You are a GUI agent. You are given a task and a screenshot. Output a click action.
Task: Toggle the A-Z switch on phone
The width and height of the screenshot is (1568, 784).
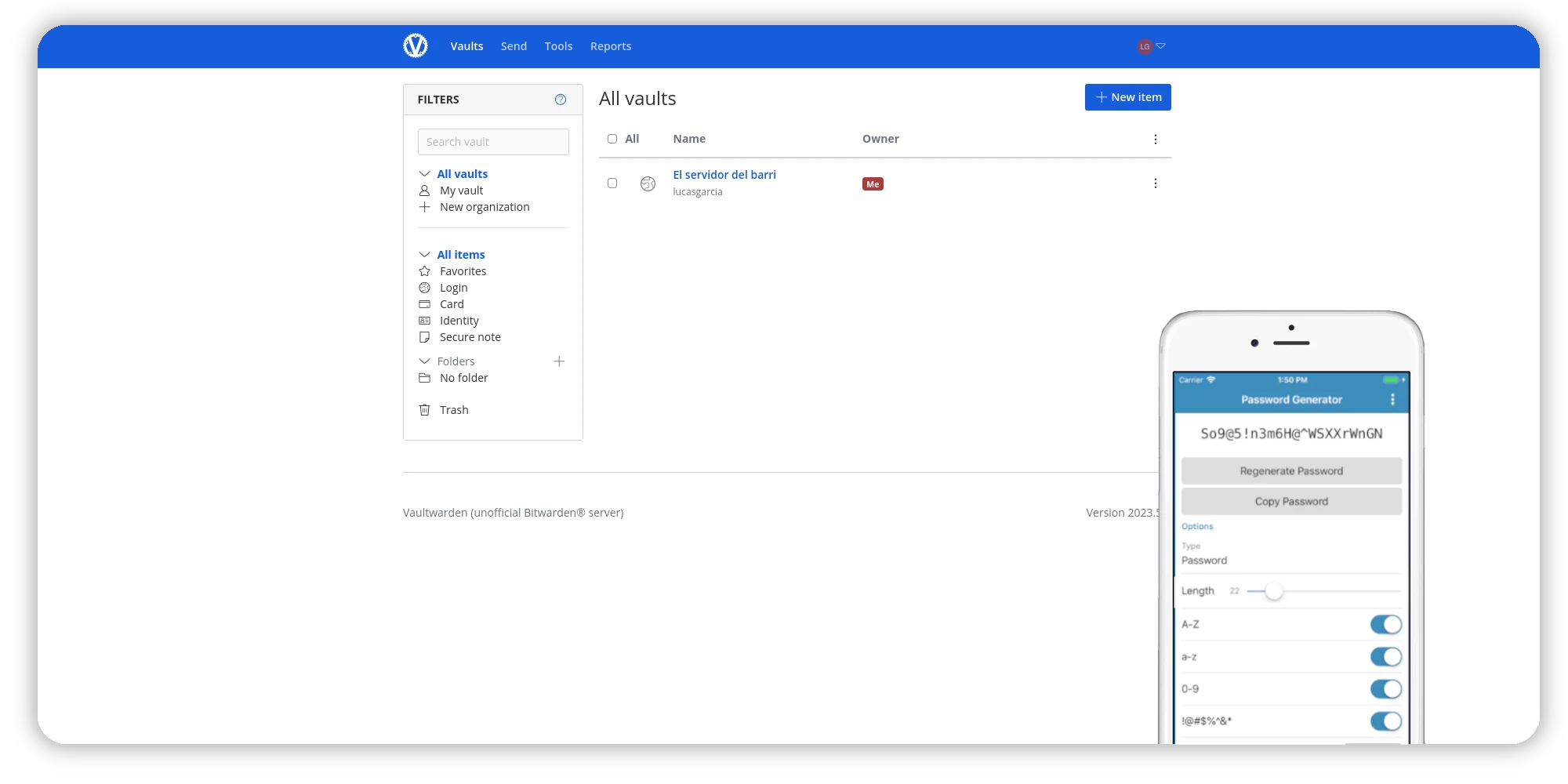click(1385, 625)
